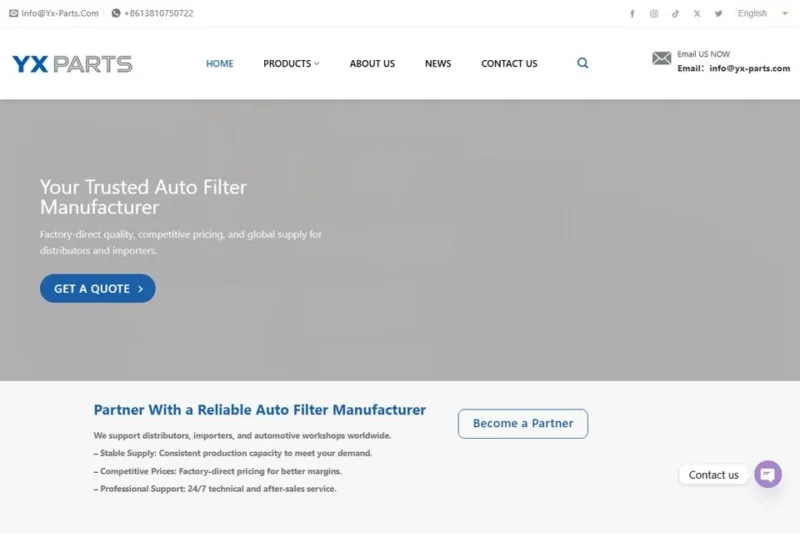Click the Factory-direct quality hero subtitle
The image size is (800, 538).
181,242
